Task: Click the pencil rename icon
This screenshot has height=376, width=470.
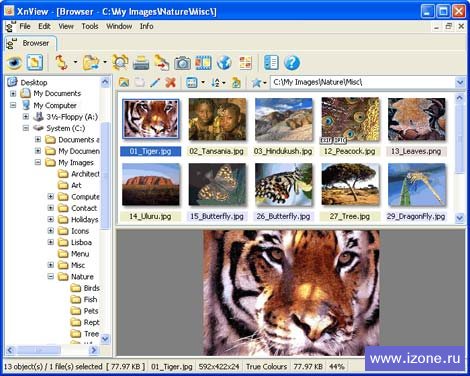Action: pos(155,82)
